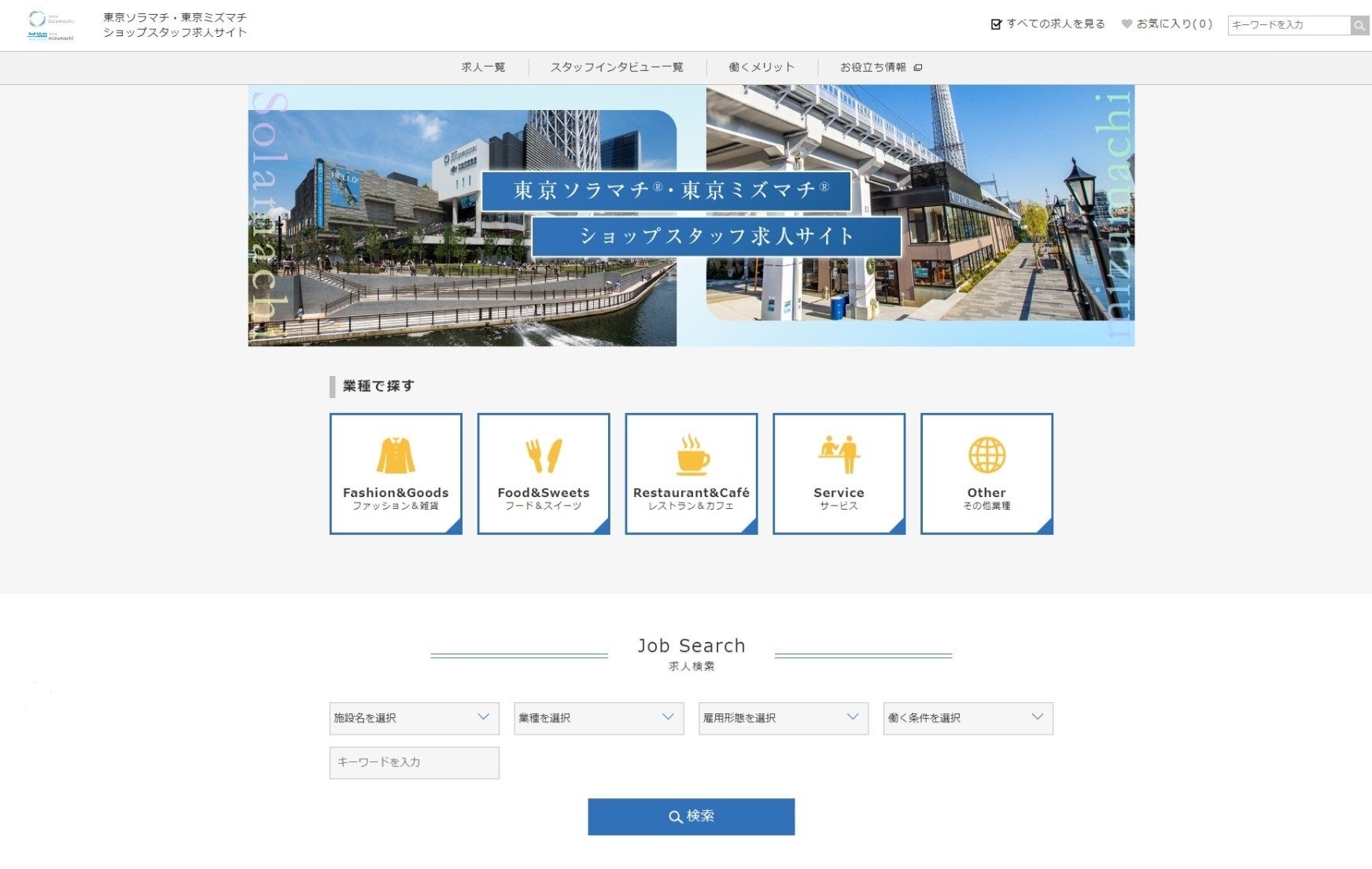1372x869 pixels.
Task: Open the Other globe icon category
Action: (987, 473)
